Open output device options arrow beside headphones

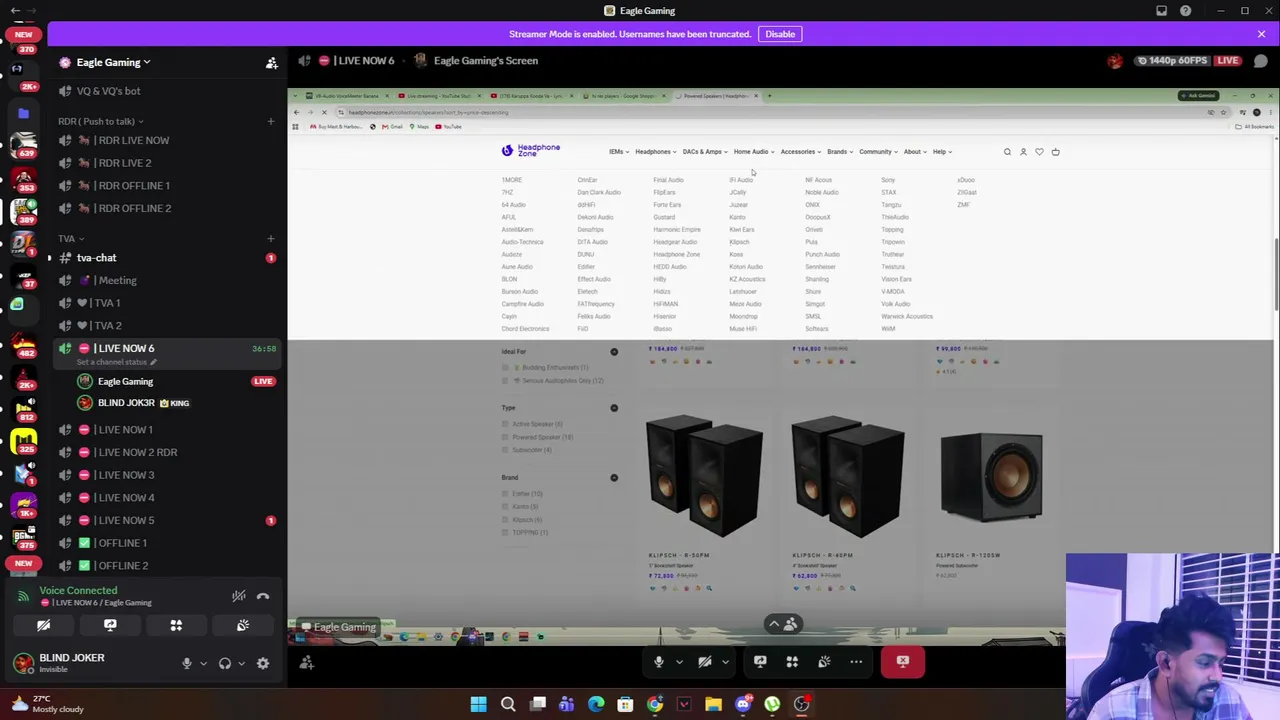241,663
